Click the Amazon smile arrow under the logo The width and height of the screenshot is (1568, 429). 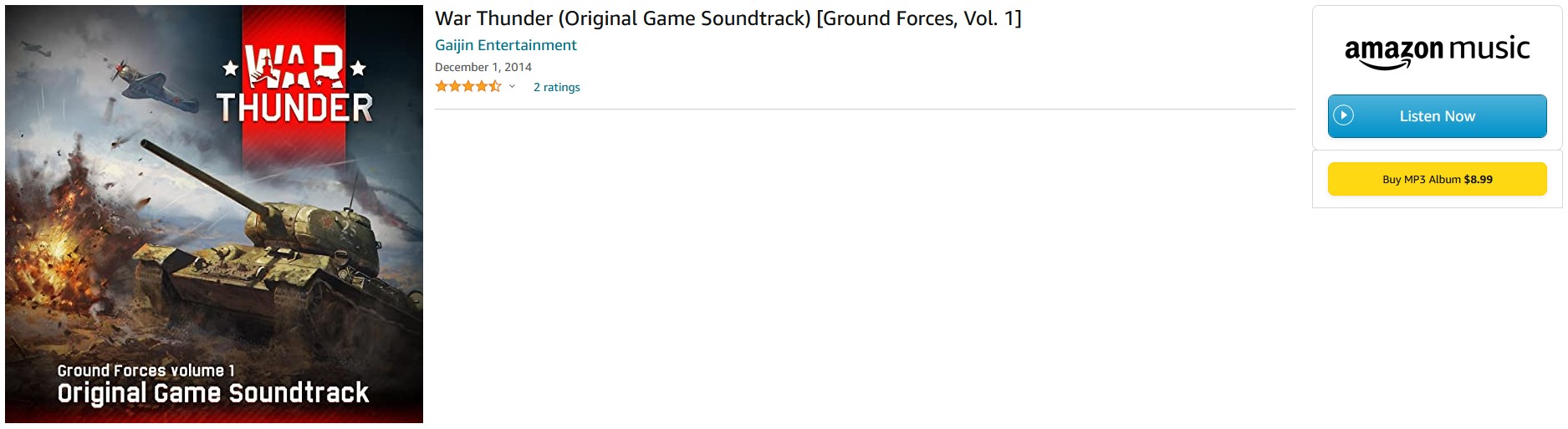point(1385,64)
